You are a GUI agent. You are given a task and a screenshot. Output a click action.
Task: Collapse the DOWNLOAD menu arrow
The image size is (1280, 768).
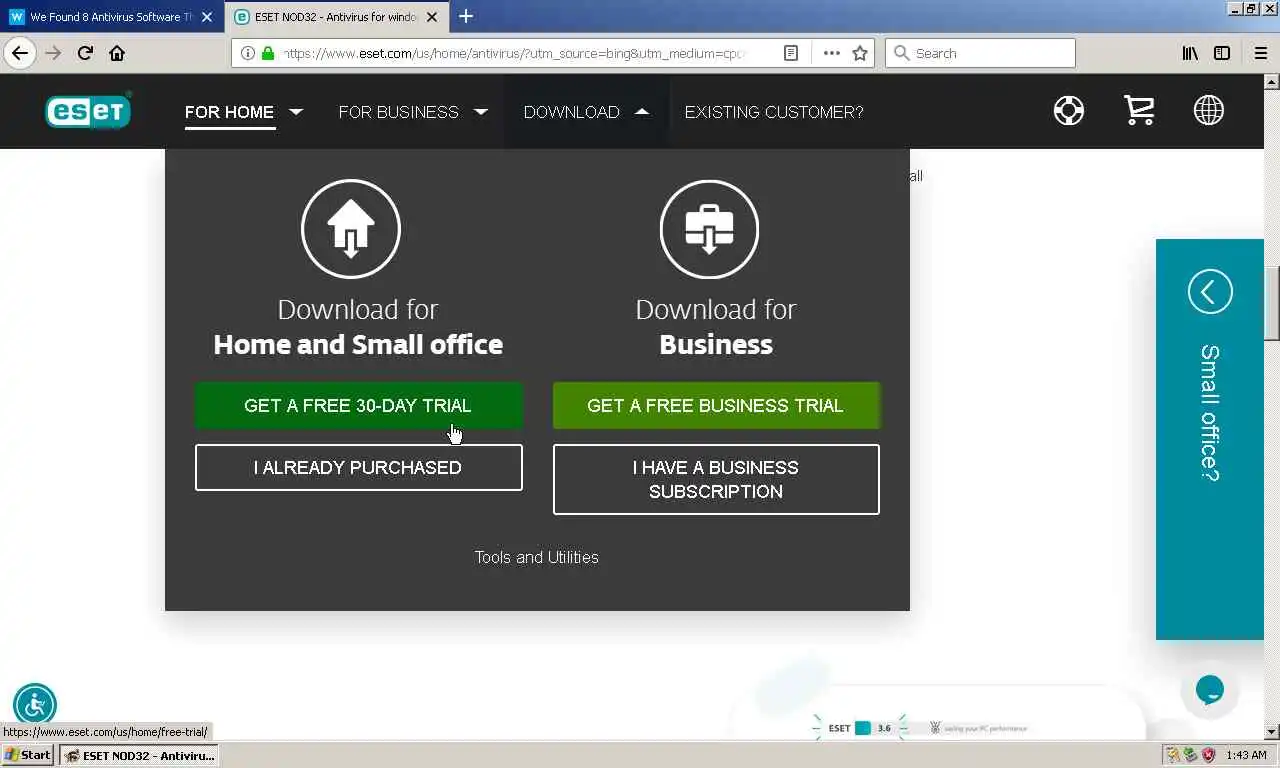pos(642,111)
